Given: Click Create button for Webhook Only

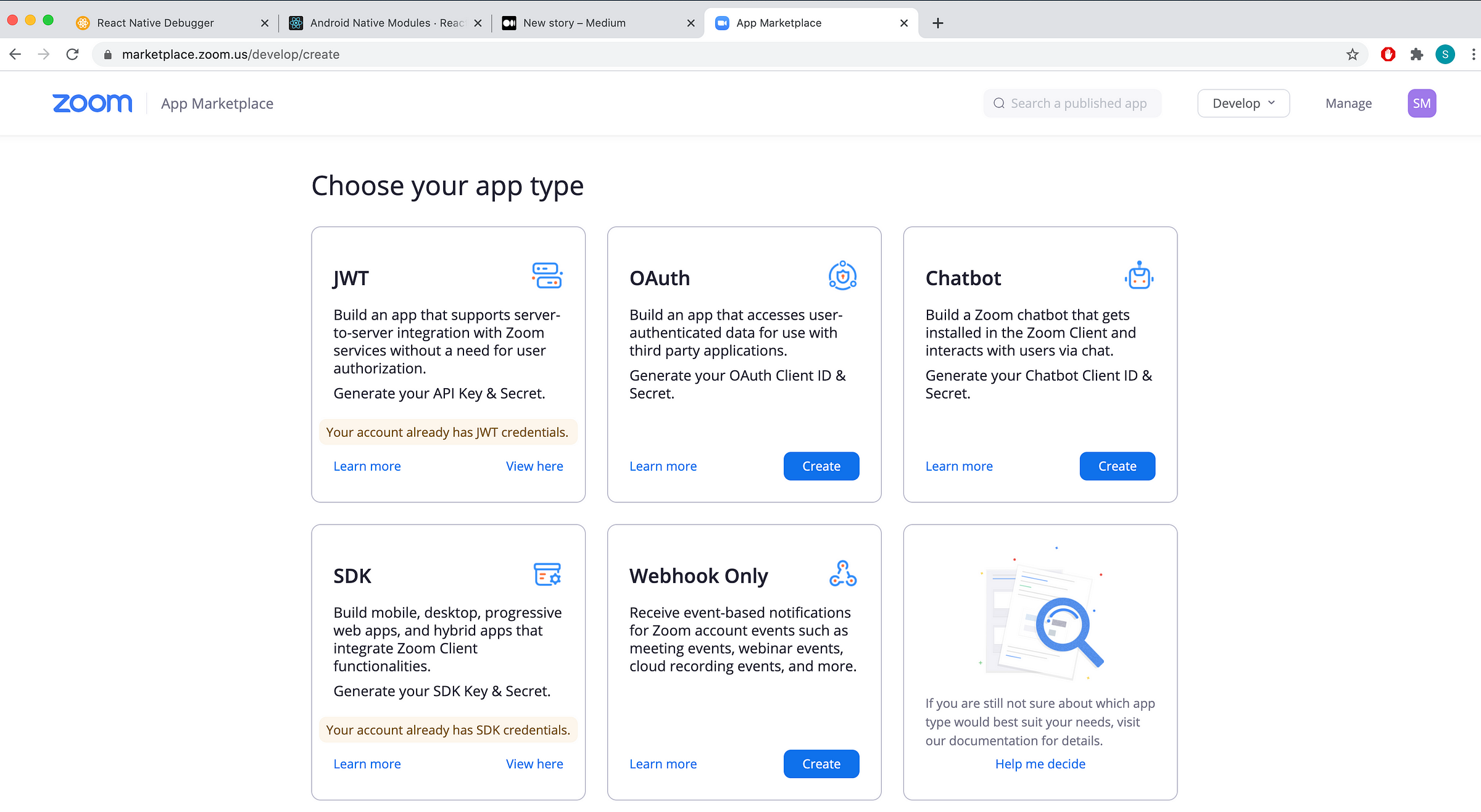Looking at the screenshot, I should (820, 763).
